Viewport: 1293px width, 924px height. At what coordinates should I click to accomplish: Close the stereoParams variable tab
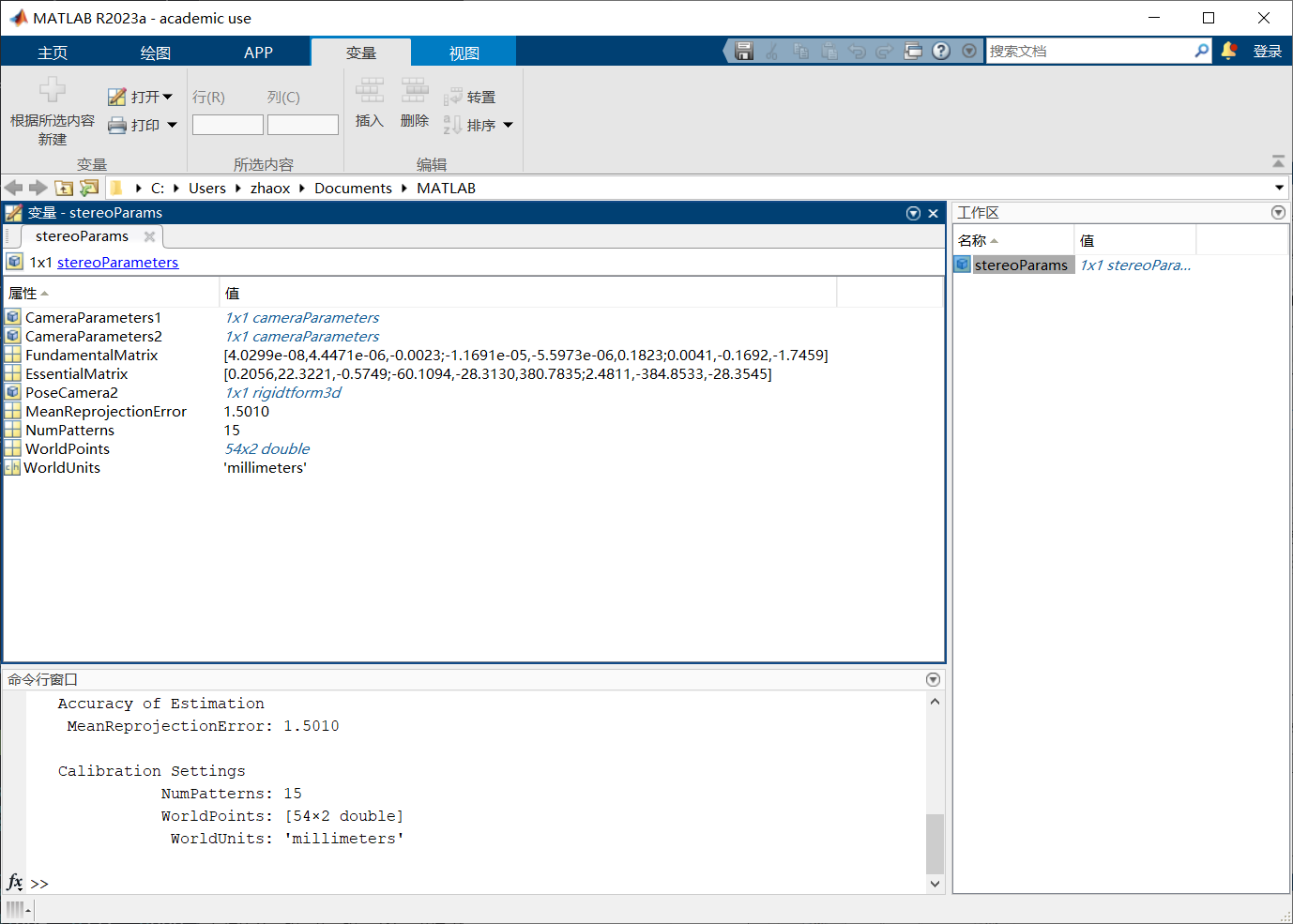tap(149, 236)
